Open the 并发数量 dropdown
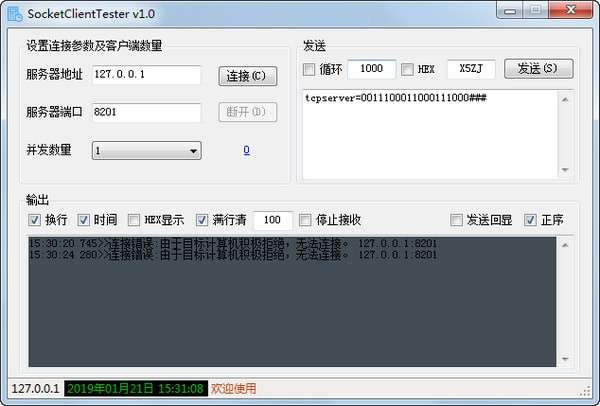600x406 pixels. tap(147, 151)
